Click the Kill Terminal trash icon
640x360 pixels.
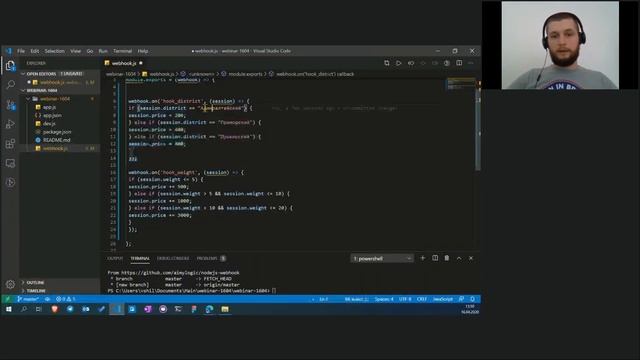[x=447, y=258]
